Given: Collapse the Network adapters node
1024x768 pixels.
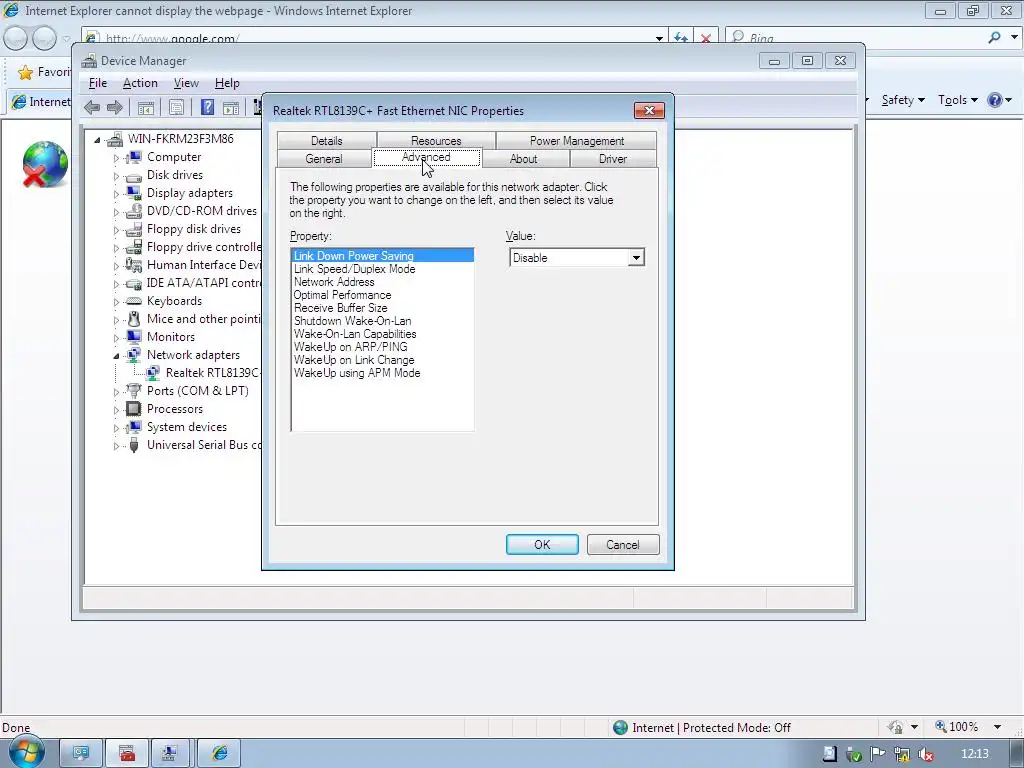Looking at the screenshot, I should point(116,356).
